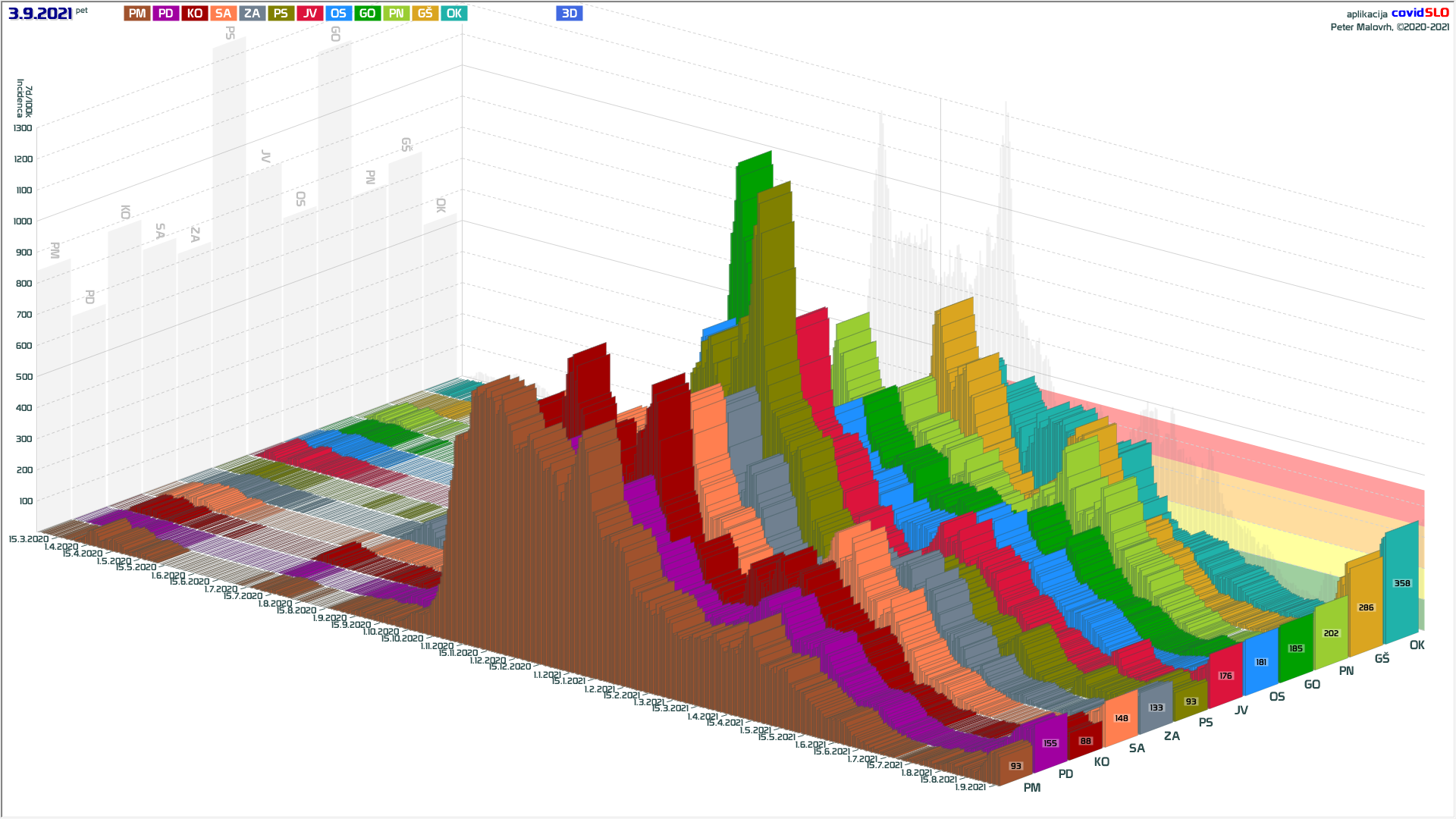Viewport: 1456px width, 819px height.
Task: Toggle the GO region series
Action: tap(367, 14)
